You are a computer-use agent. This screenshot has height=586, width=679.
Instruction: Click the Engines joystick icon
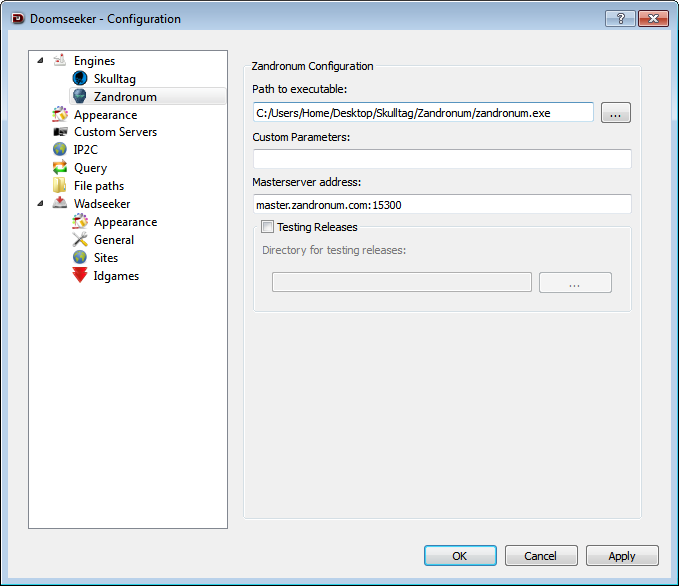click(x=60, y=60)
